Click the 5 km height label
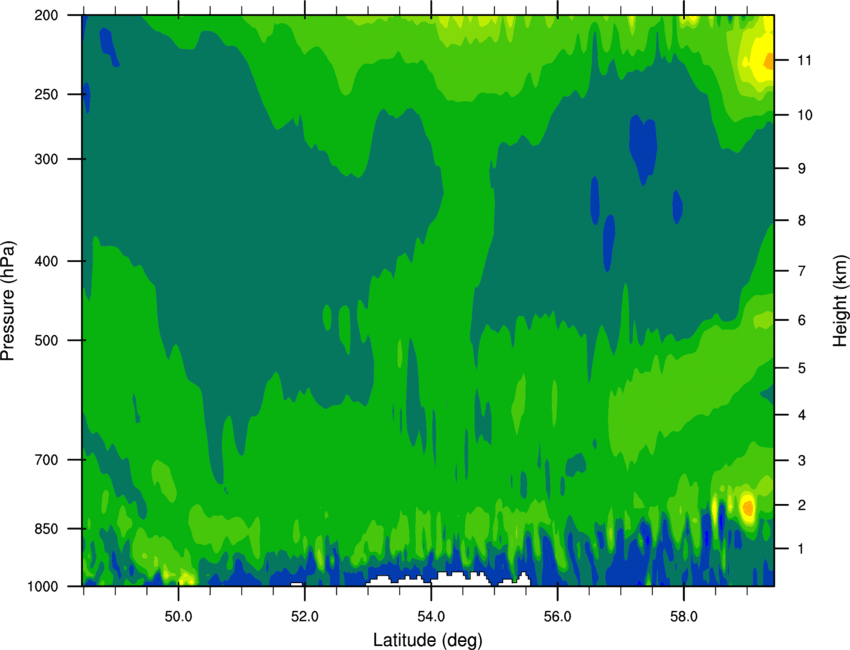 [802, 369]
